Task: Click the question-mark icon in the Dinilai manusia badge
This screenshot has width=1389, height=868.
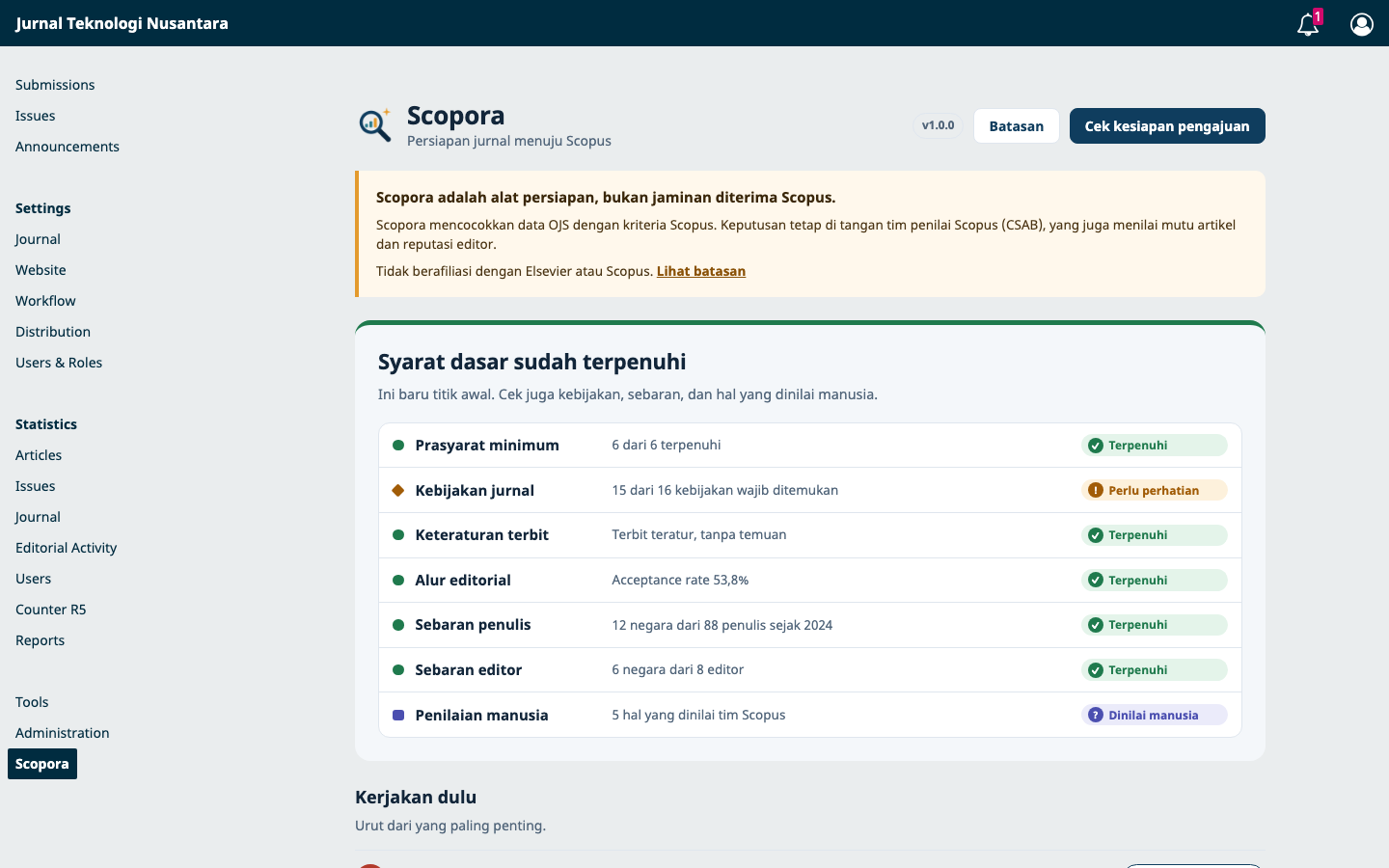Action: [1096, 715]
